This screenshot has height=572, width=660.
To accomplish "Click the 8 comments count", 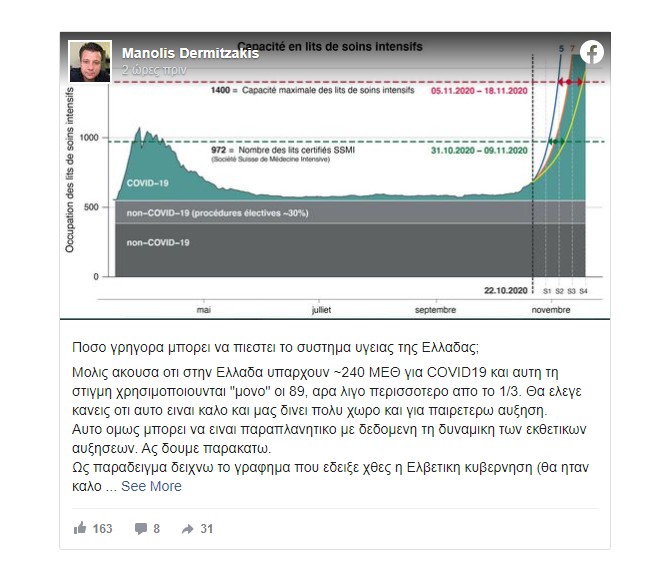I will click(157, 528).
